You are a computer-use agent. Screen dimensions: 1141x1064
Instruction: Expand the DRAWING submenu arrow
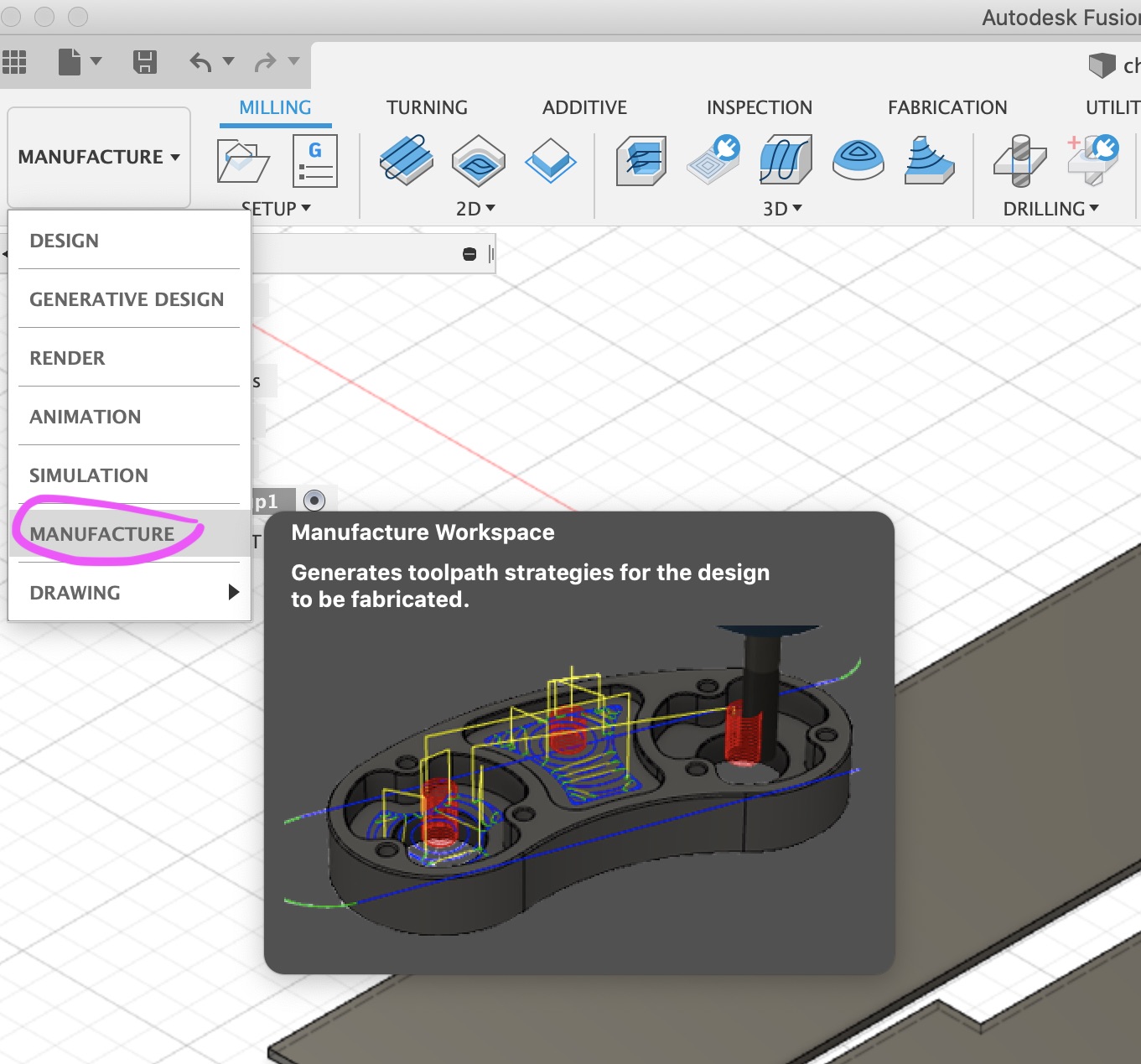tap(233, 592)
